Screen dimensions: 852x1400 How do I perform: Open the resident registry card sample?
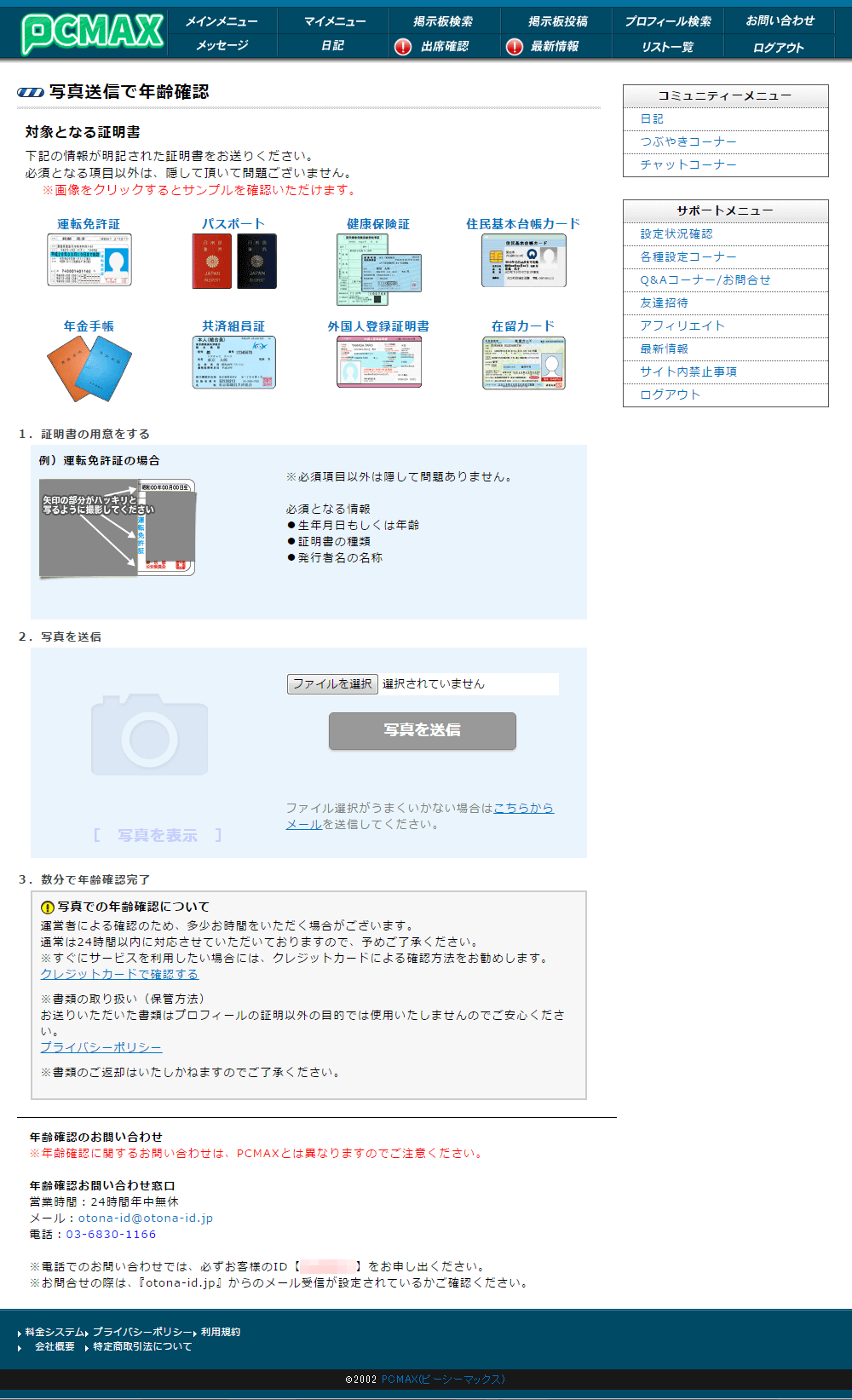(523, 261)
